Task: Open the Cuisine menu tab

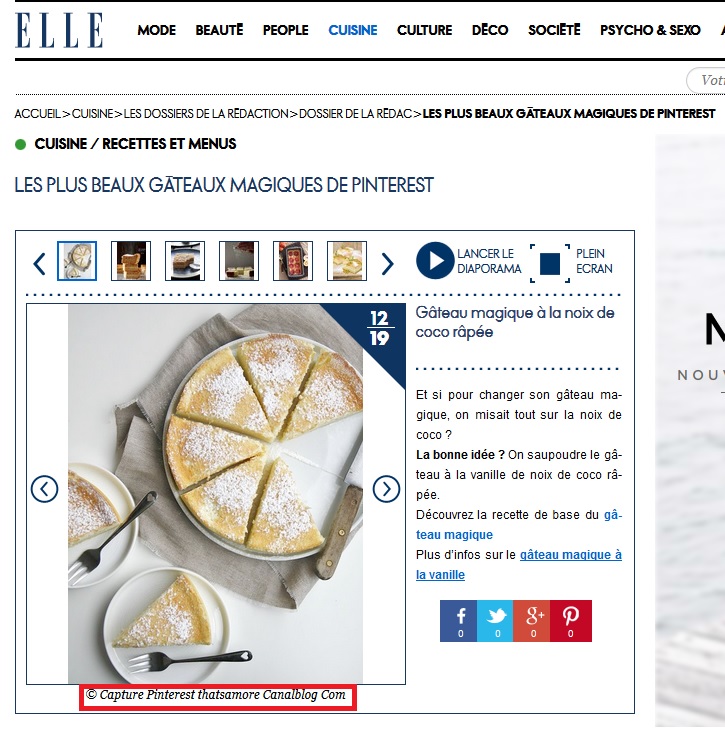Action: click(352, 30)
